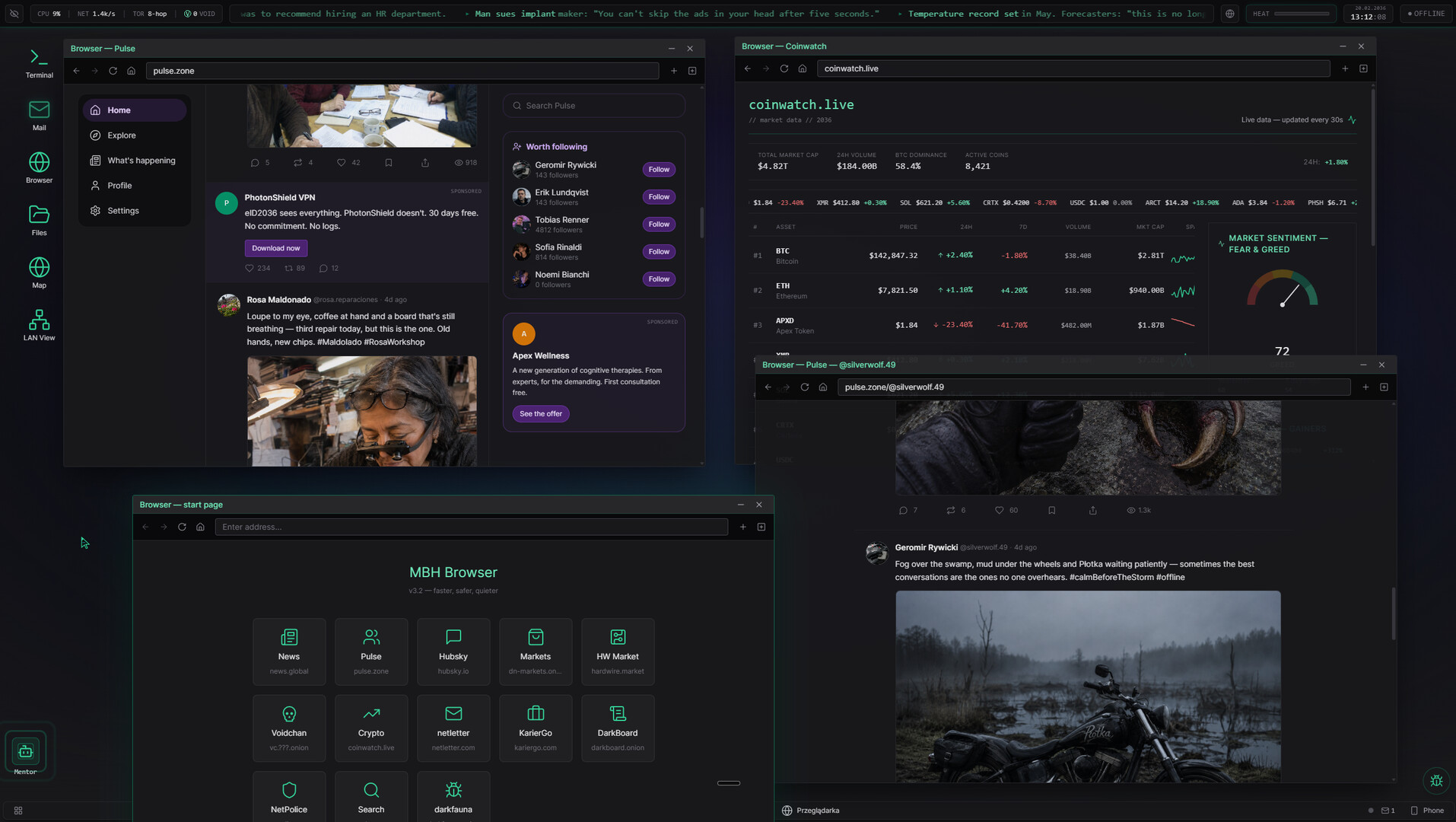Share the silverwolf.49 post with 60 likes
Image resolution: width=1456 pixels, height=822 pixels.
tap(1093, 511)
